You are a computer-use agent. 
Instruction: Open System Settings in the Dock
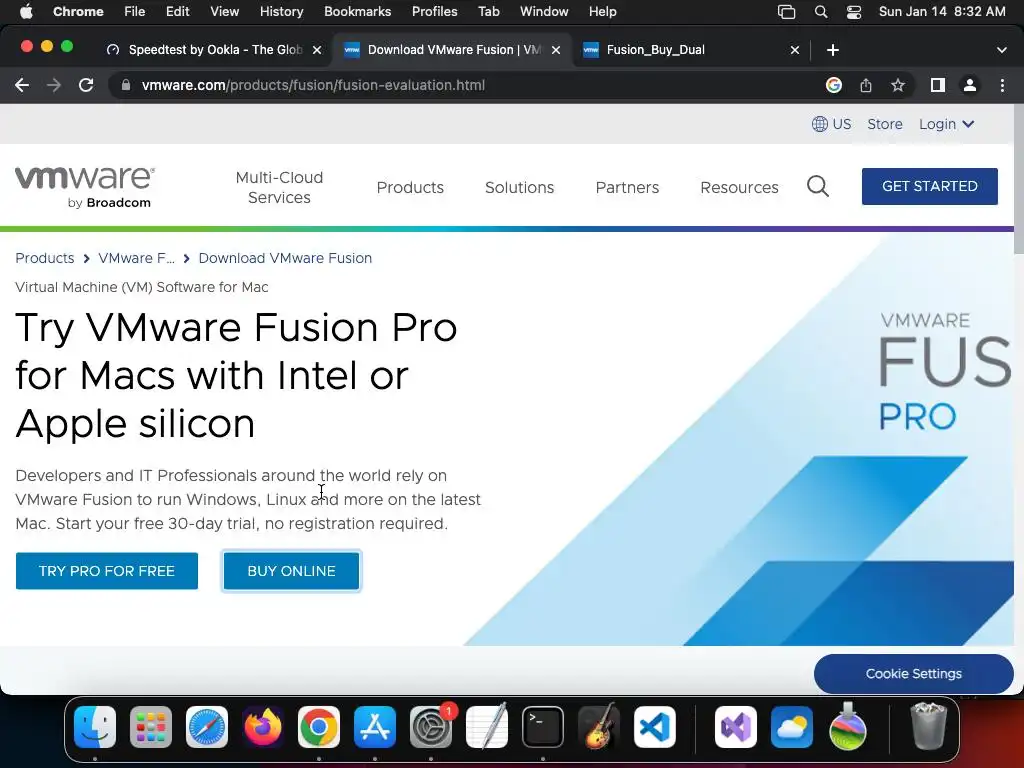pyautogui.click(x=431, y=727)
